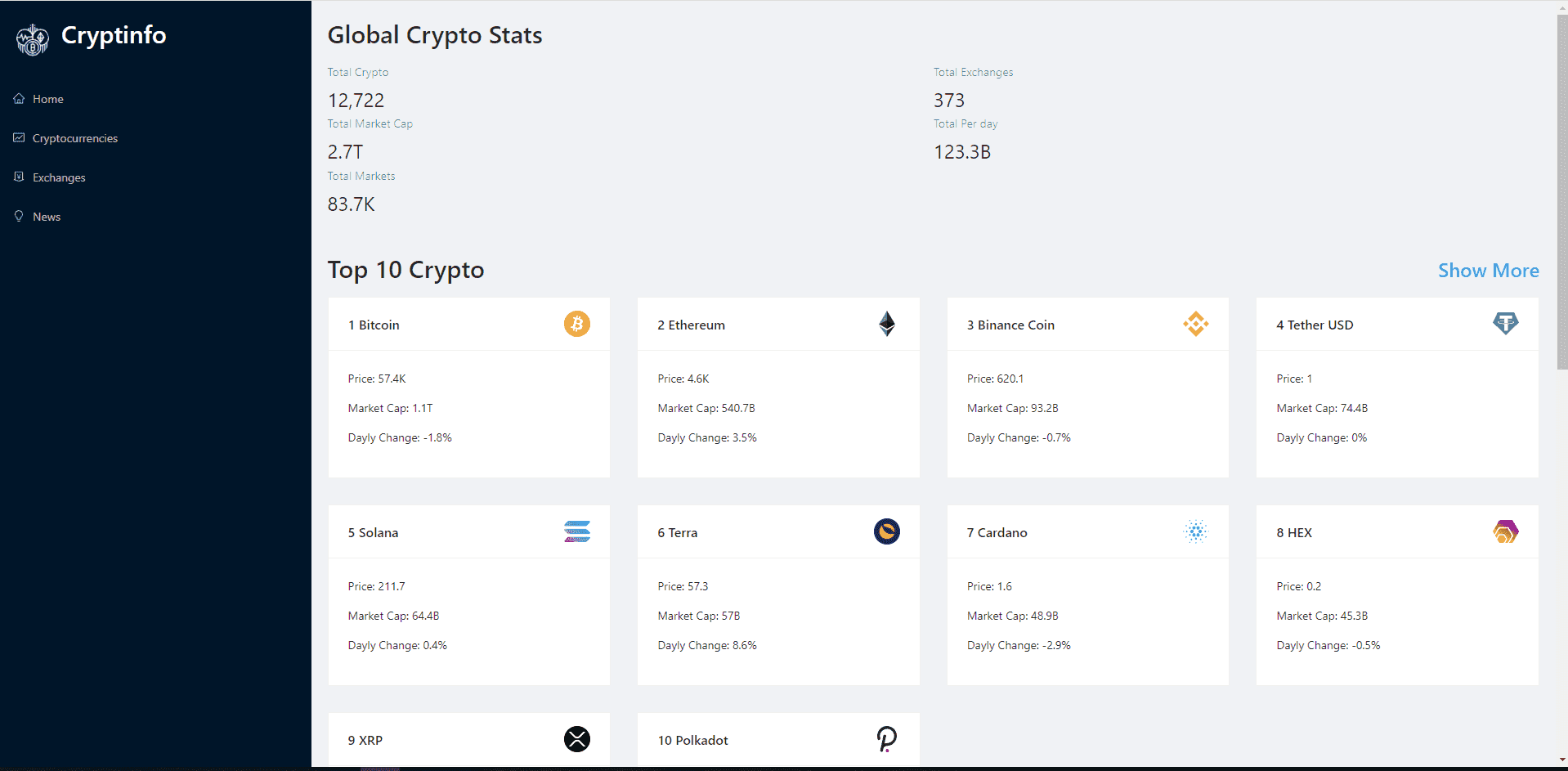Click the Cryptinfo title link
The width and height of the screenshot is (1568, 771).
coord(114,35)
